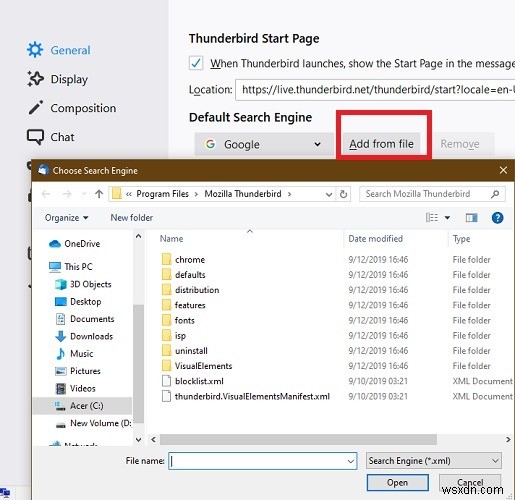The width and height of the screenshot is (515, 500).
Task: Select OneDrive cloud icon in navigation pane
Action: tap(55, 244)
